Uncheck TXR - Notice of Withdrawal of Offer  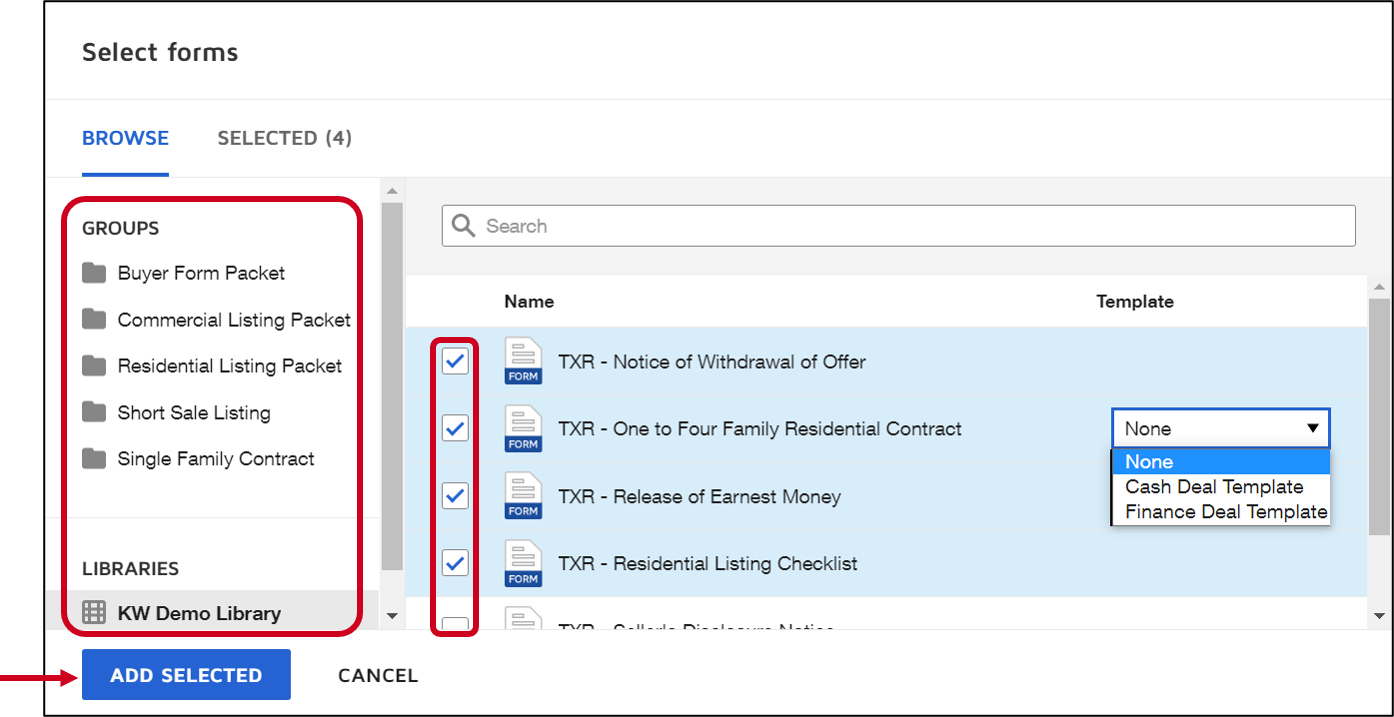[x=455, y=361]
